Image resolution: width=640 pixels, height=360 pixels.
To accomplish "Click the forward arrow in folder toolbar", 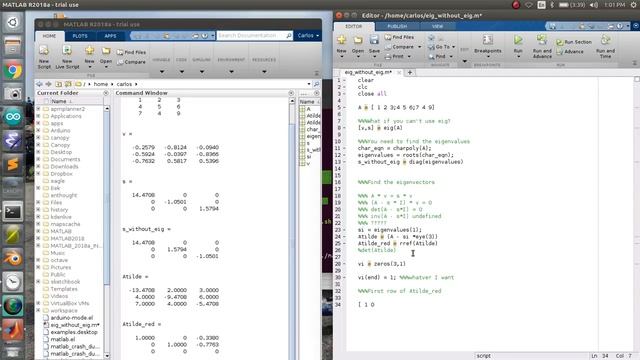I will [x=48, y=84].
